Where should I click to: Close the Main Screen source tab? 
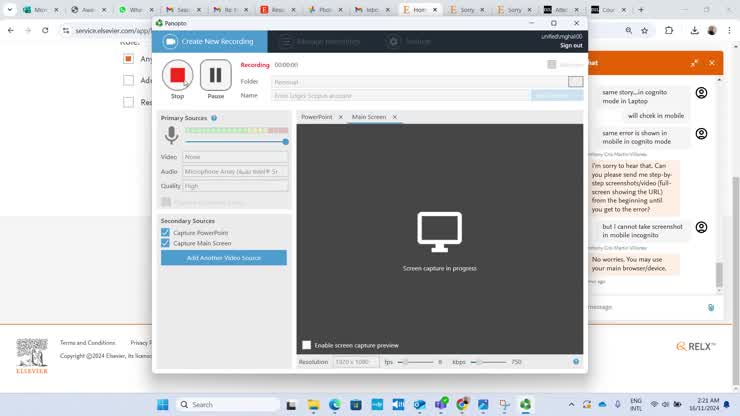[x=395, y=117]
